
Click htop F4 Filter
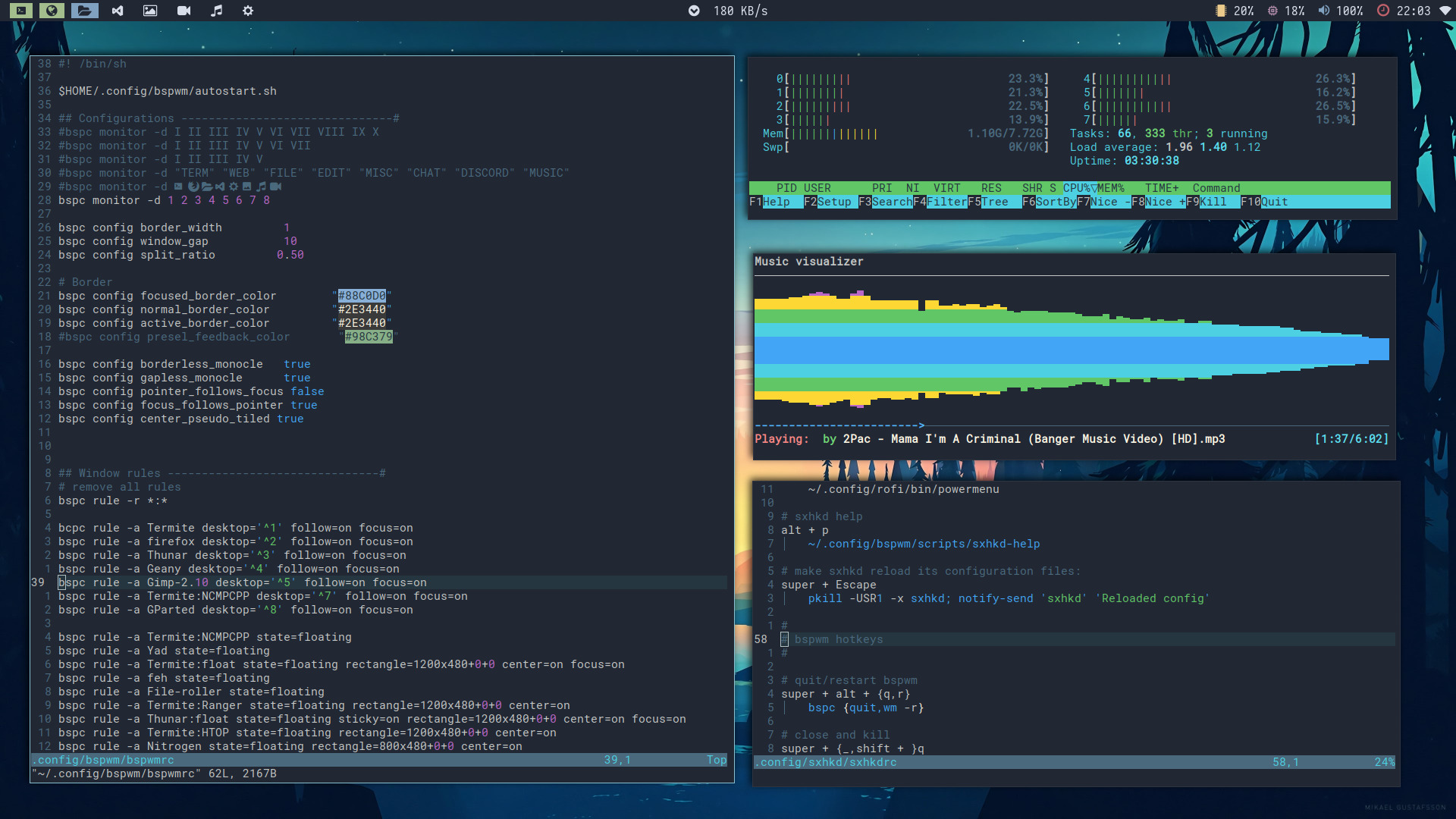(x=940, y=202)
